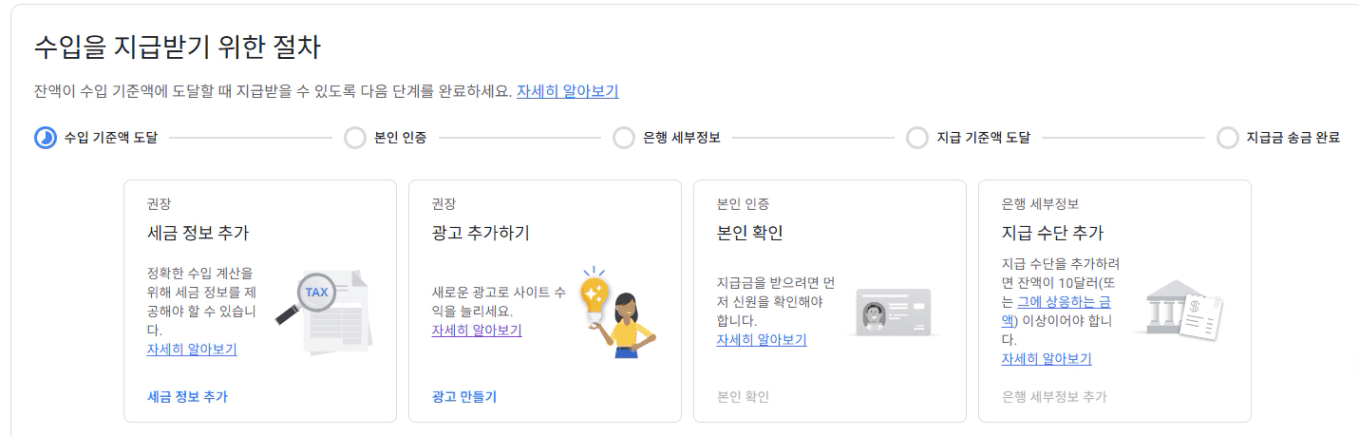Select the 지급금 송금 완료 step circle
1359x436 pixels.
(1227, 137)
